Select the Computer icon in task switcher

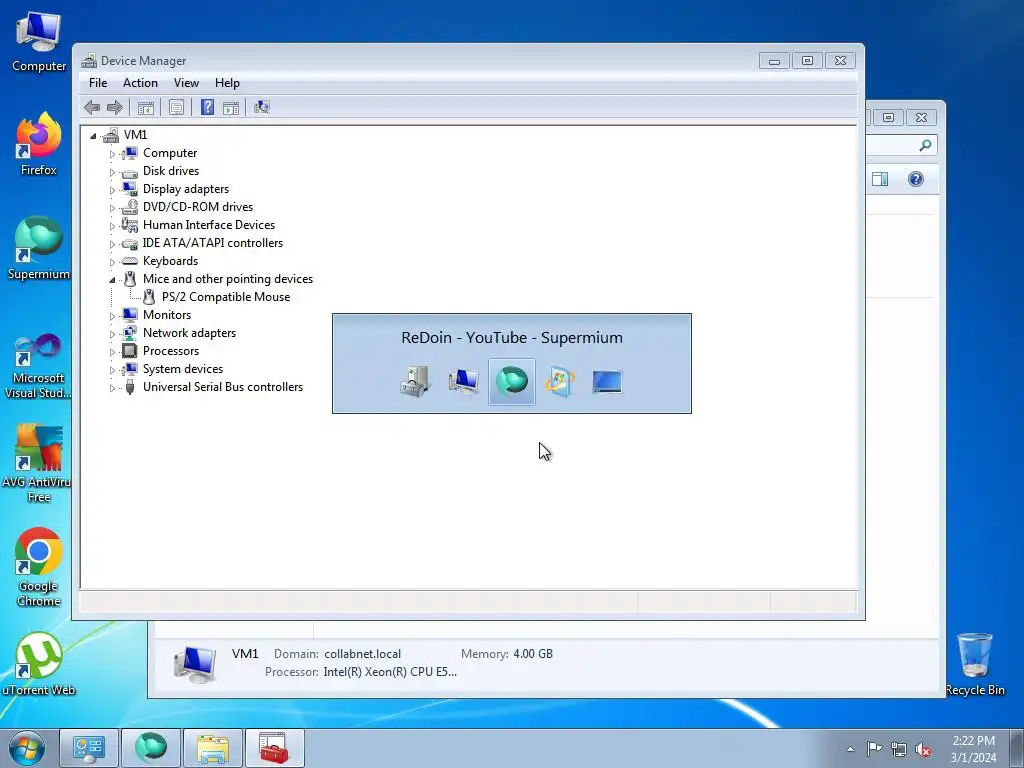tap(463, 381)
